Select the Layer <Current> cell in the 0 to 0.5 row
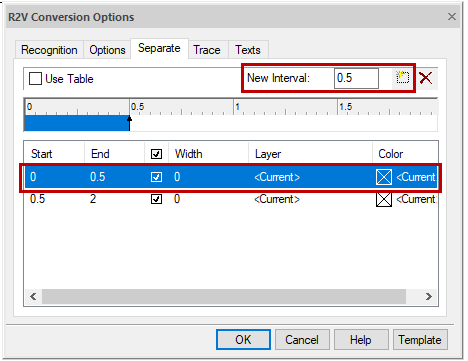Screen dimensions: 468x361 pos(277,177)
